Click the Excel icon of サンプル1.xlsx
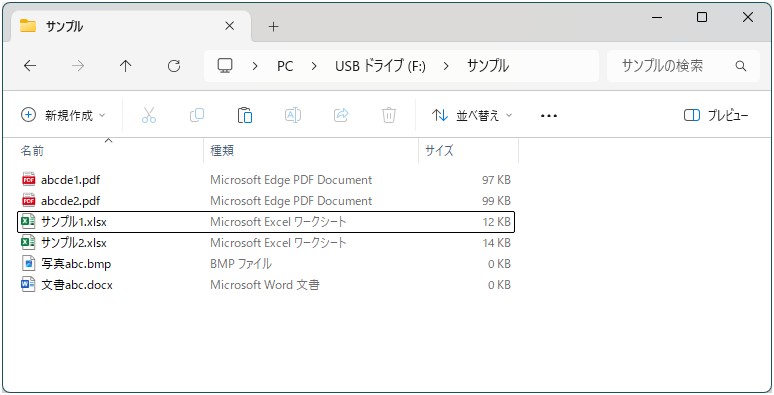Image resolution: width=774 pixels, height=395 pixels. [28, 222]
